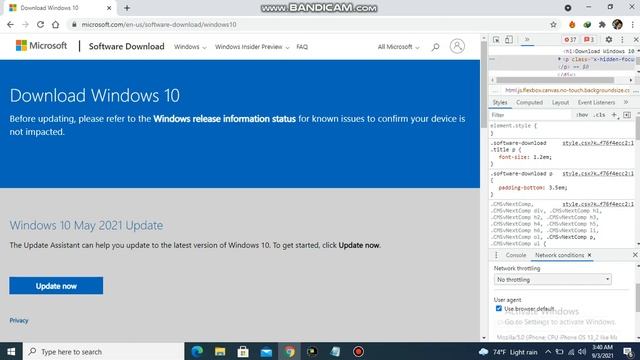The height and width of the screenshot is (360, 640).
Task: Open Mail app from the taskbar
Action: click(x=266, y=351)
